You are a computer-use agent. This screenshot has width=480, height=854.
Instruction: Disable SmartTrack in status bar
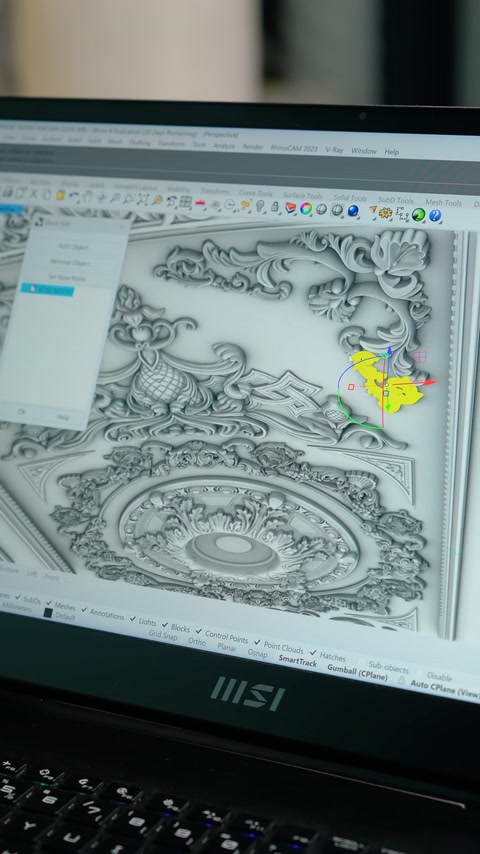coord(297,661)
